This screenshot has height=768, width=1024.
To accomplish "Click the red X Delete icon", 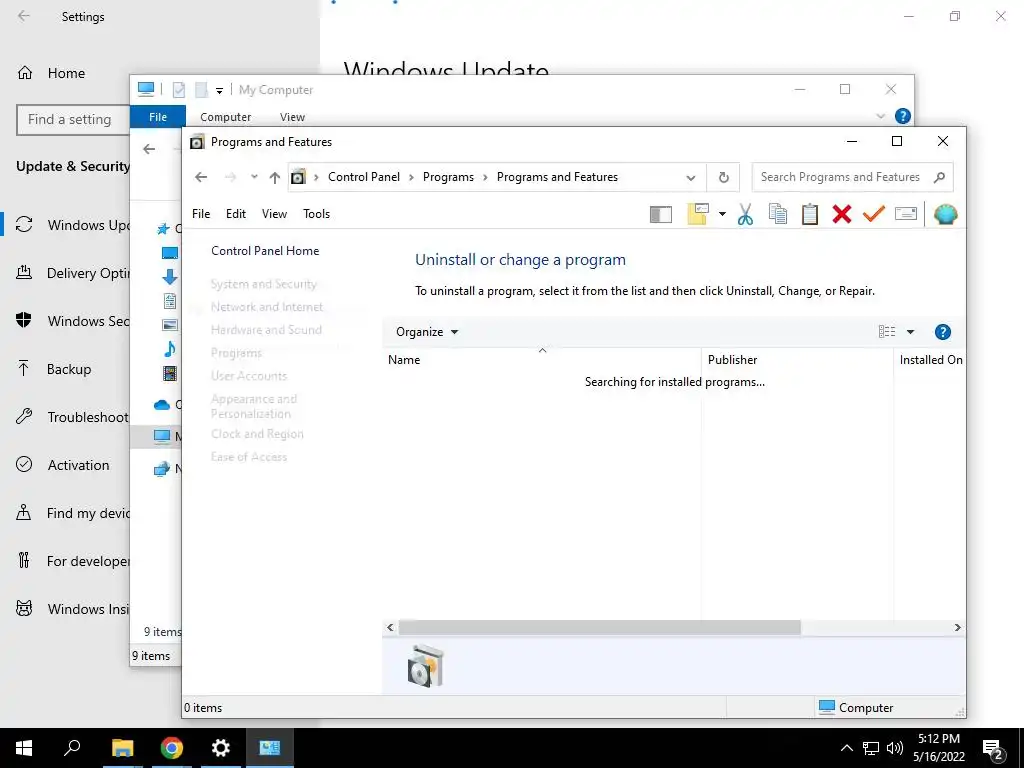I will coord(841,214).
